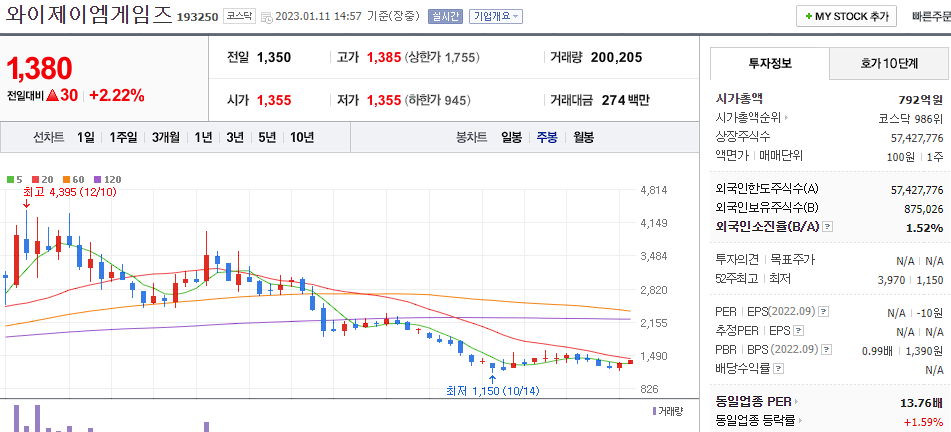Select the 1주일 line chart period
Viewport: 951px width, 432px height.
[124, 137]
